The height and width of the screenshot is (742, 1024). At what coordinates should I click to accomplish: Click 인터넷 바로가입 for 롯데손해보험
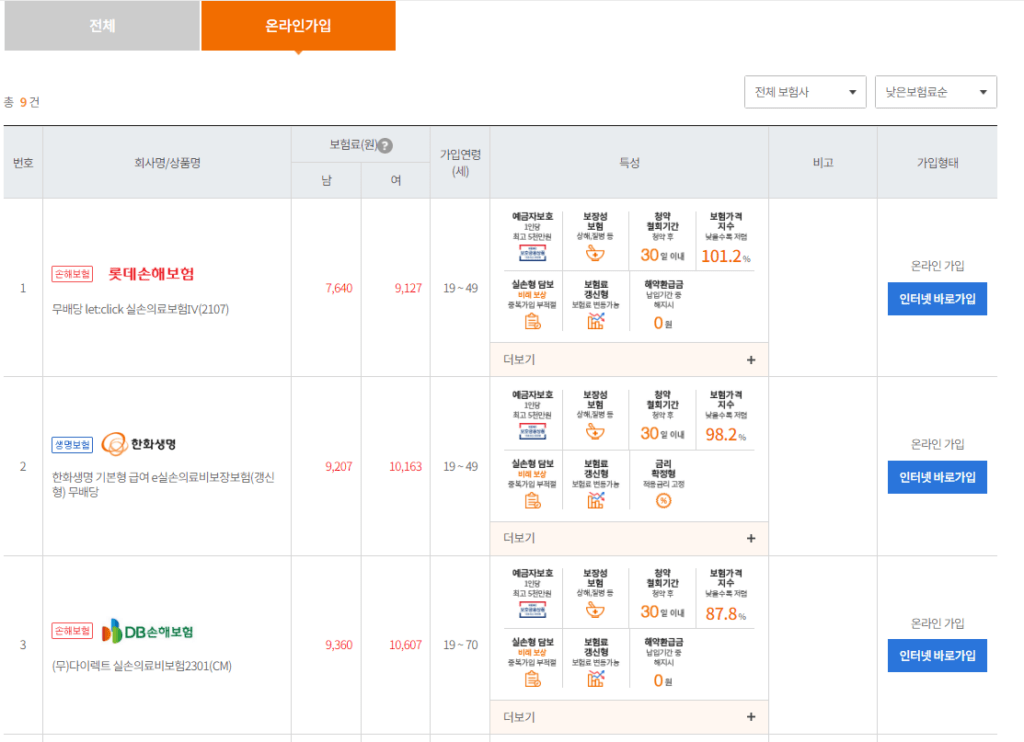(x=937, y=298)
